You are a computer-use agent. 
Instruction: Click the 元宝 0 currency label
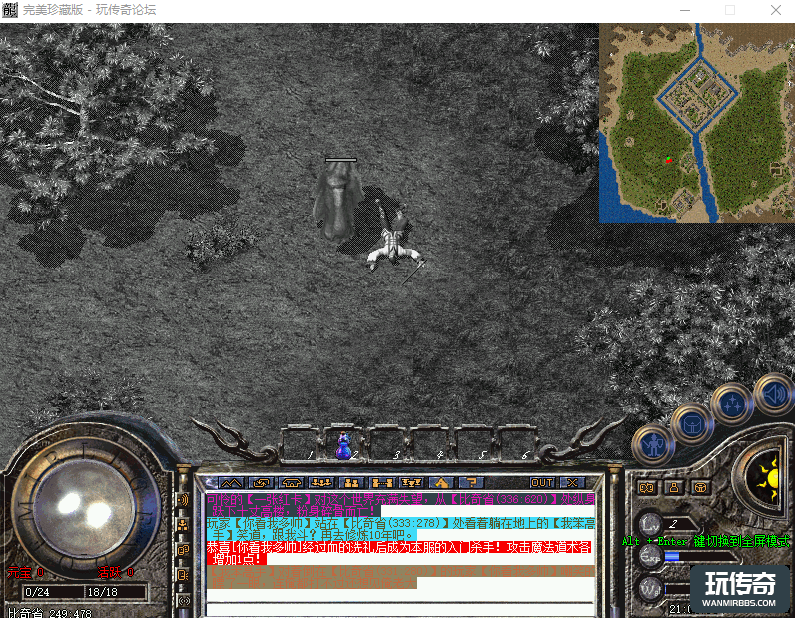coord(25,572)
